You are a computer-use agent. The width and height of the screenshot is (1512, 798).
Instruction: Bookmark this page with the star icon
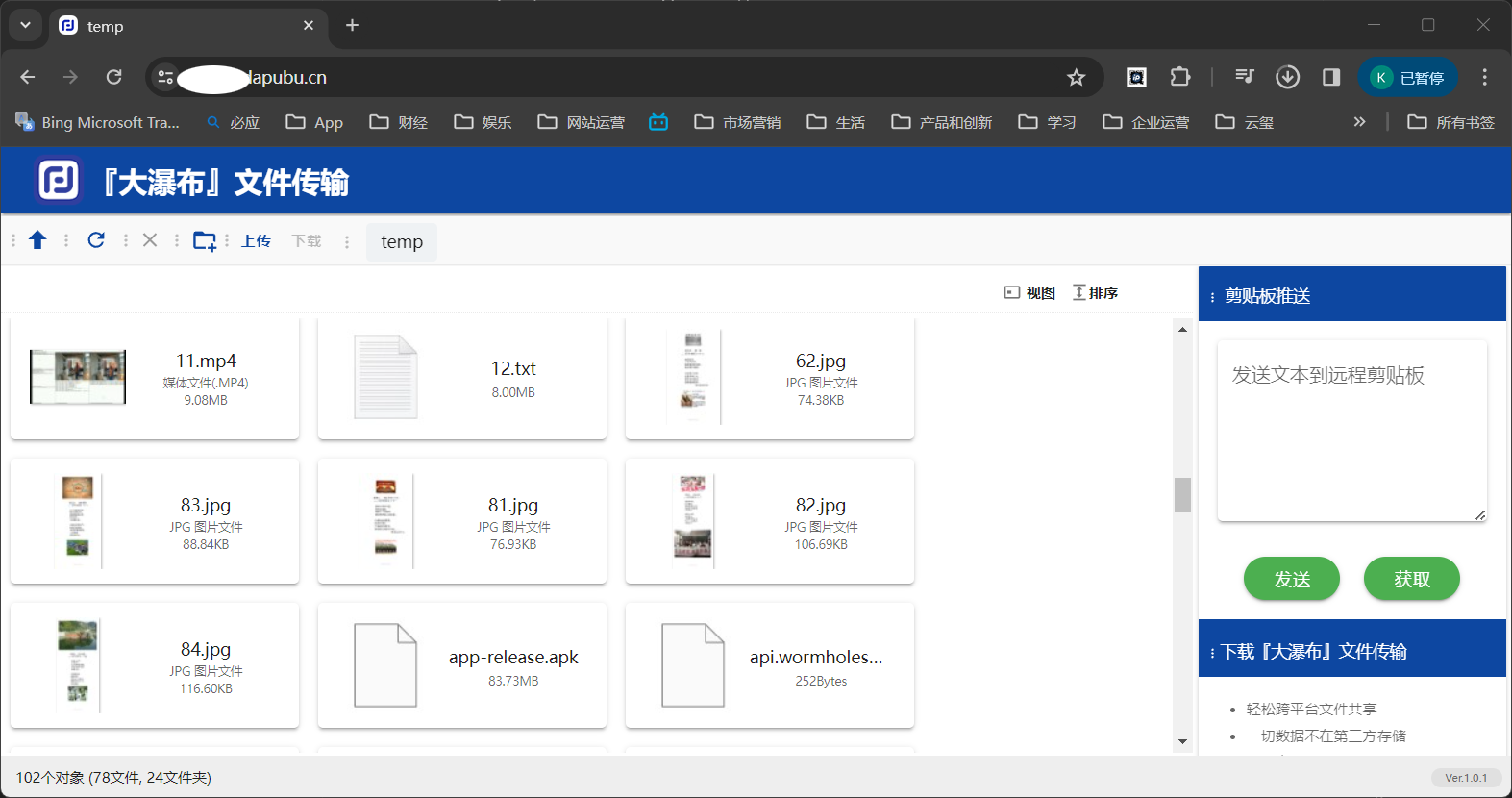coord(1076,78)
